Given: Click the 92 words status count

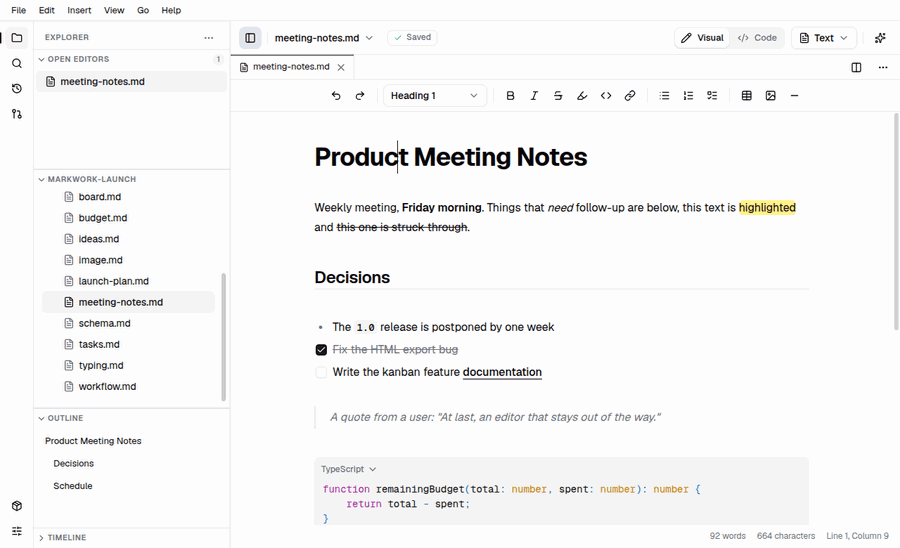Looking at the screenshot, I should (728, 536).
